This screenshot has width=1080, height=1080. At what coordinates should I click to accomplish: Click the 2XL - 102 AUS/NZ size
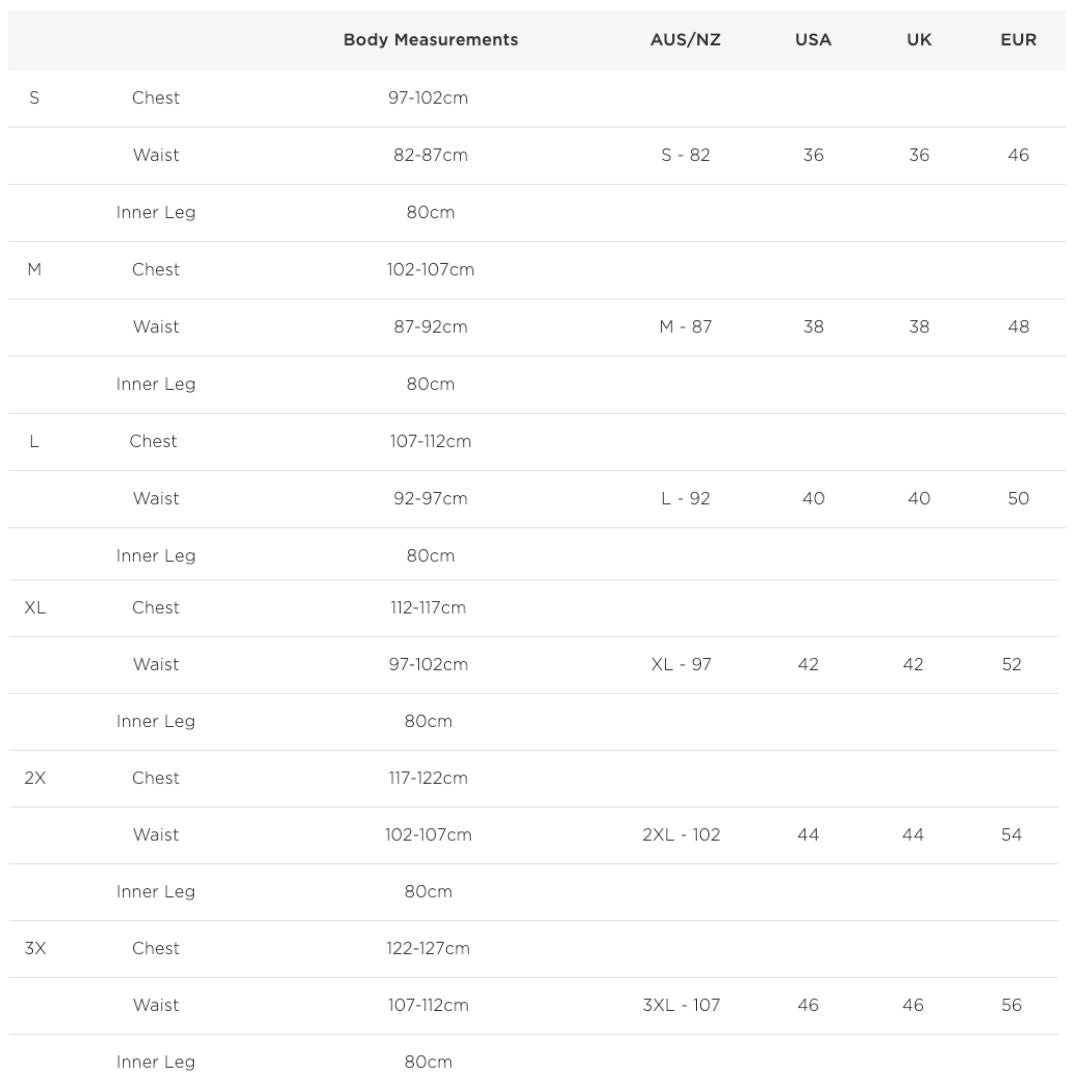click(x=681, y=835)
